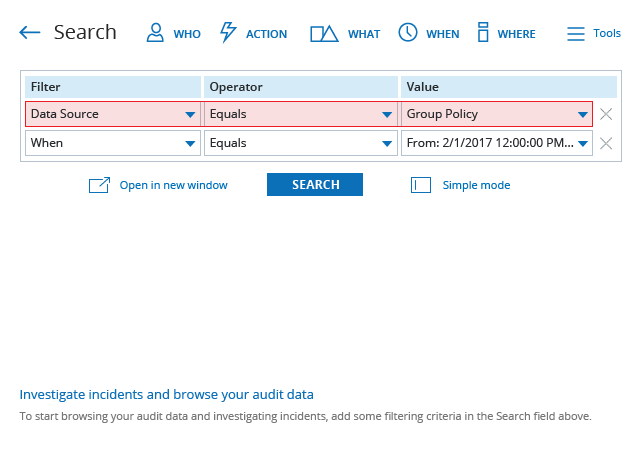The height and width of the screenshot is (450, 640).
Task: Select the WHAT shapes icon
Action: pyautogui.click(x=324, y=33)
